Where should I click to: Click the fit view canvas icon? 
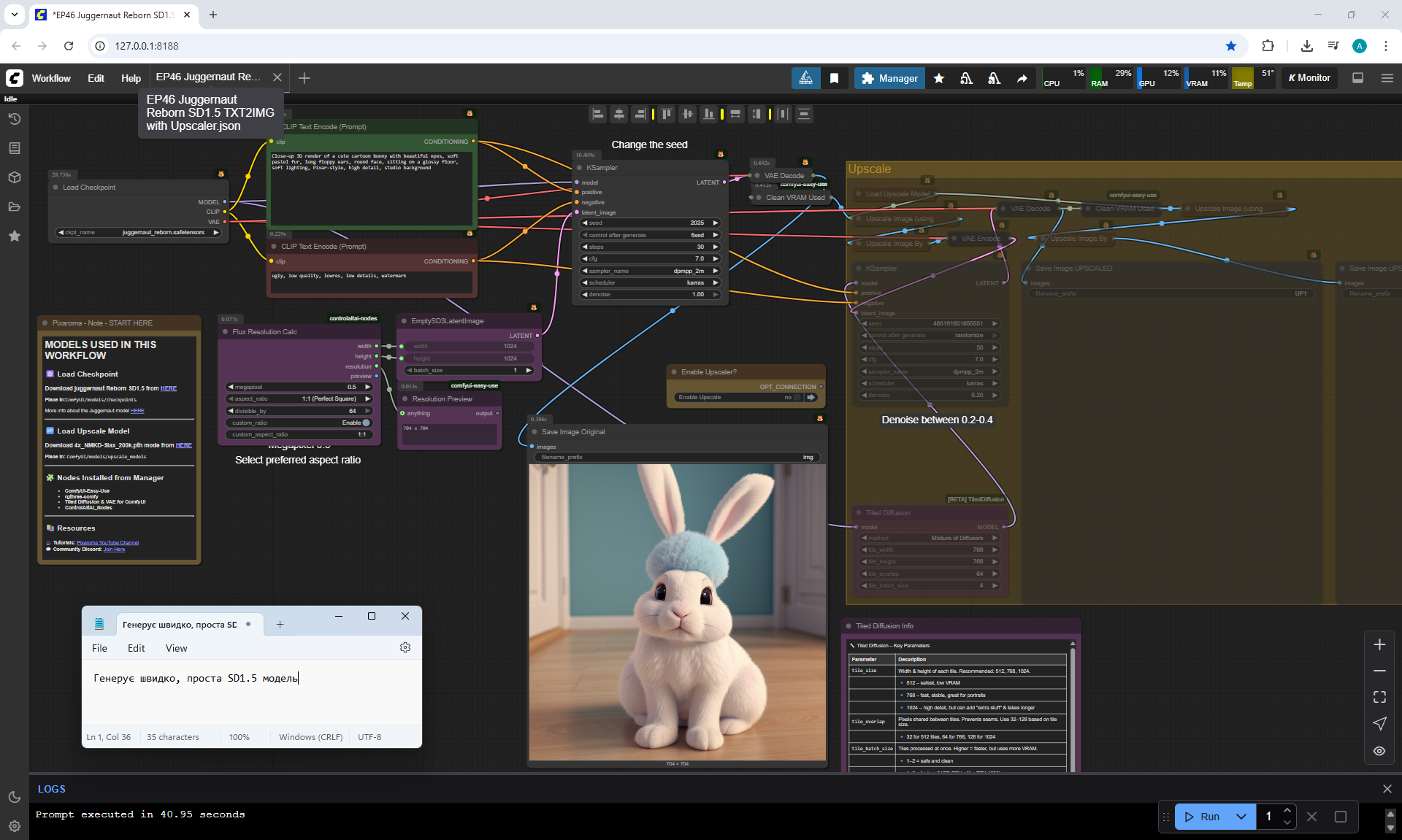tap(1379, 697)
